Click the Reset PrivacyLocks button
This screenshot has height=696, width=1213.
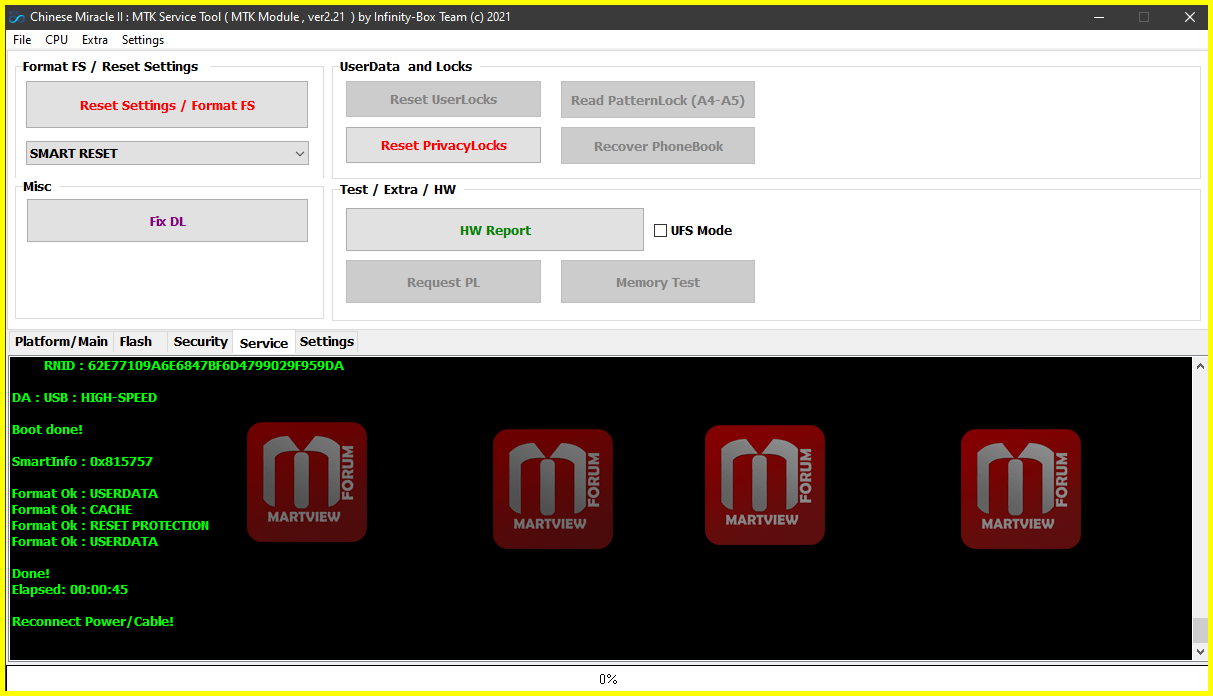click(x=443, y=145)
